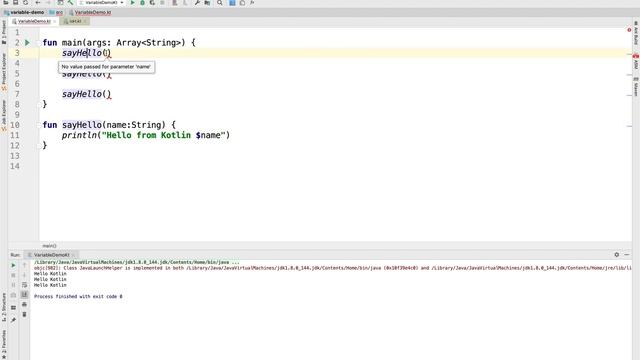Viewport: 640px width, 360px height.
Task: Click the Project Structure icon beside the wrench
Action: coord(207,2)
